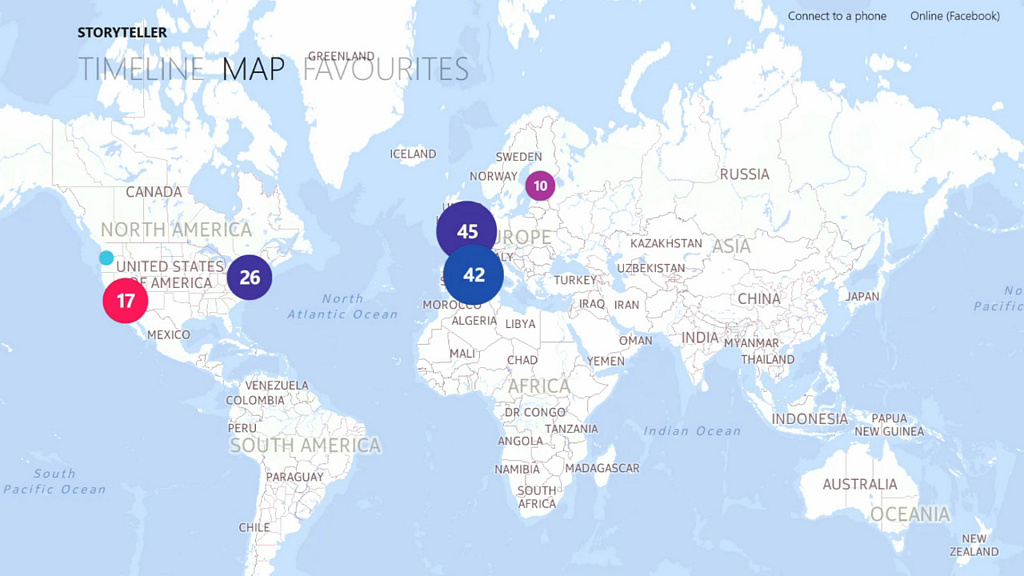Image resolution: width=1024 pixels, height=576 pixels.
Task: Click the Africa continent label
Action: pos(539,387)
